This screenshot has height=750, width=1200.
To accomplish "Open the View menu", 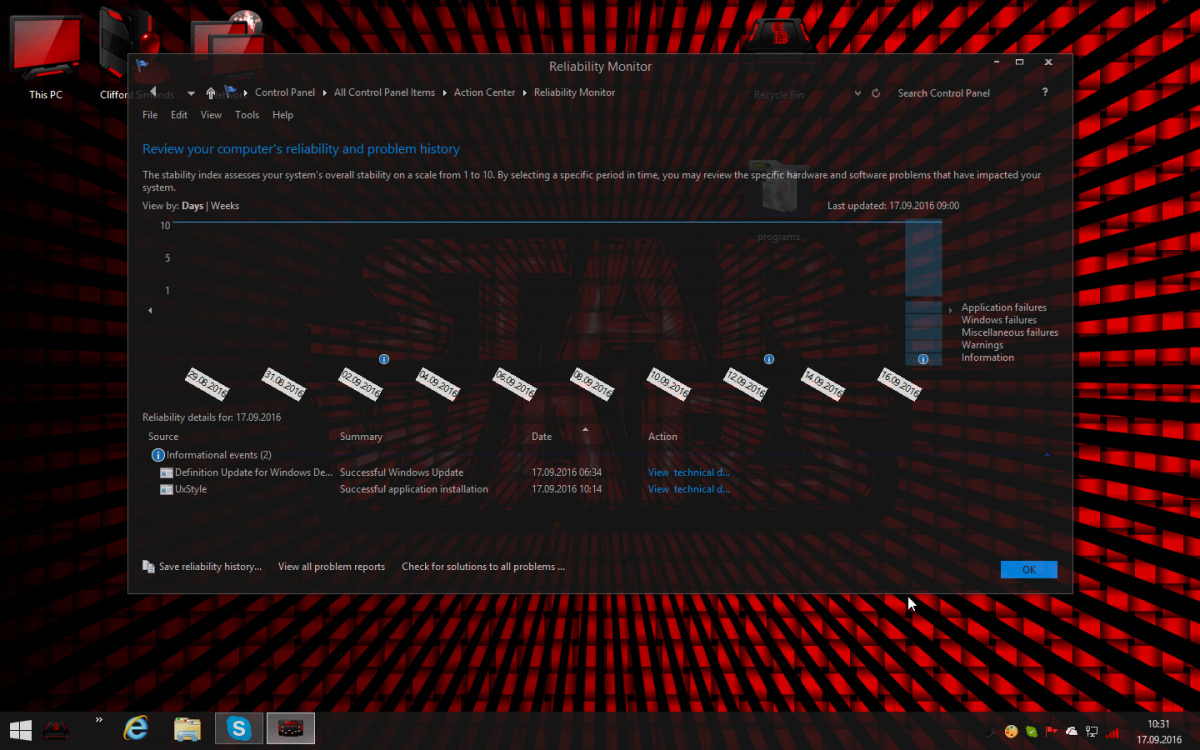I will click(211, 115).
